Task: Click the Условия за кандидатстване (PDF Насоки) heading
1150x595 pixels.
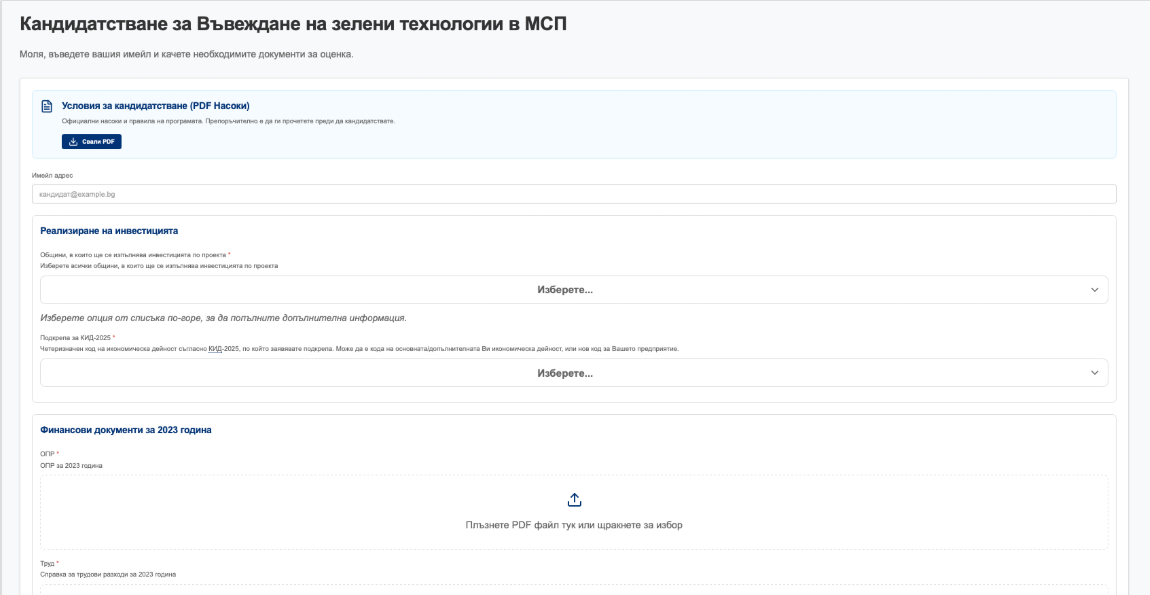Action: click(155, 106)
